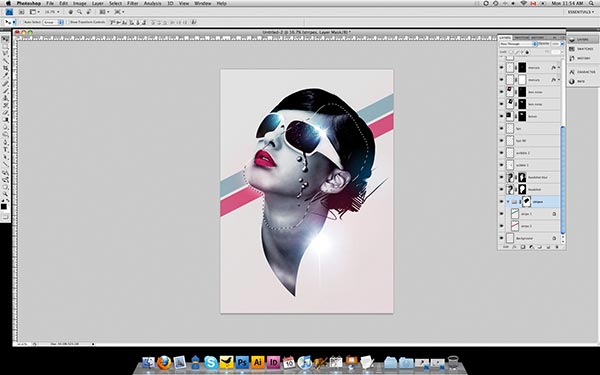Select the Type tool
The image size is (600, 375).
[x=5, y=150]
